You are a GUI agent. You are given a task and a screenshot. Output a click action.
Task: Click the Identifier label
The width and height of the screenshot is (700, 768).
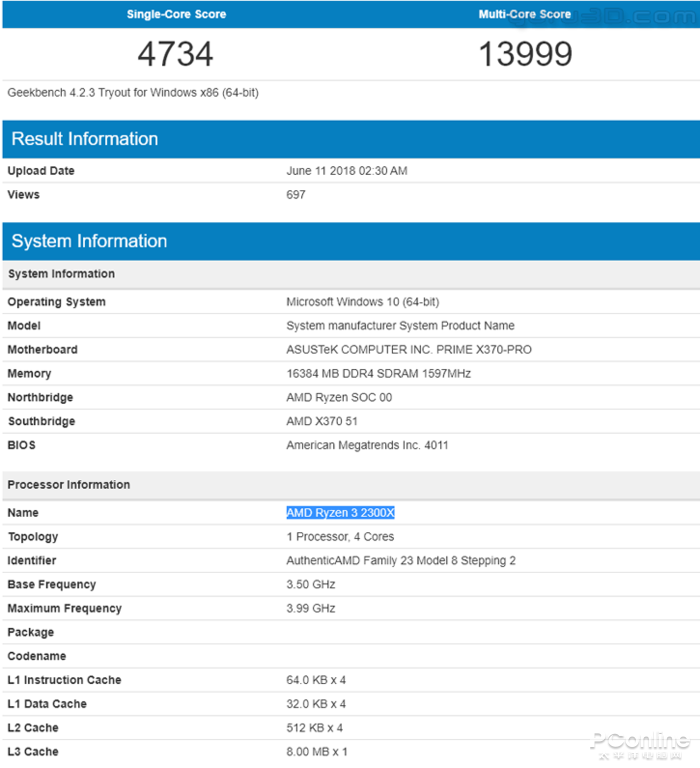[x=32, y=561]
